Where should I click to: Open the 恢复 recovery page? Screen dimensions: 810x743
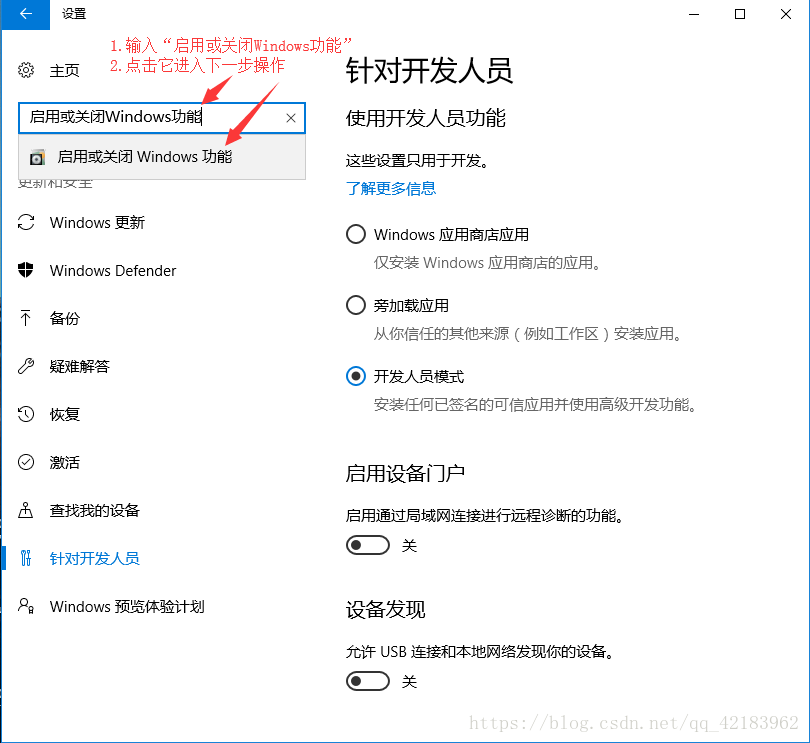(x=65, y=414)
